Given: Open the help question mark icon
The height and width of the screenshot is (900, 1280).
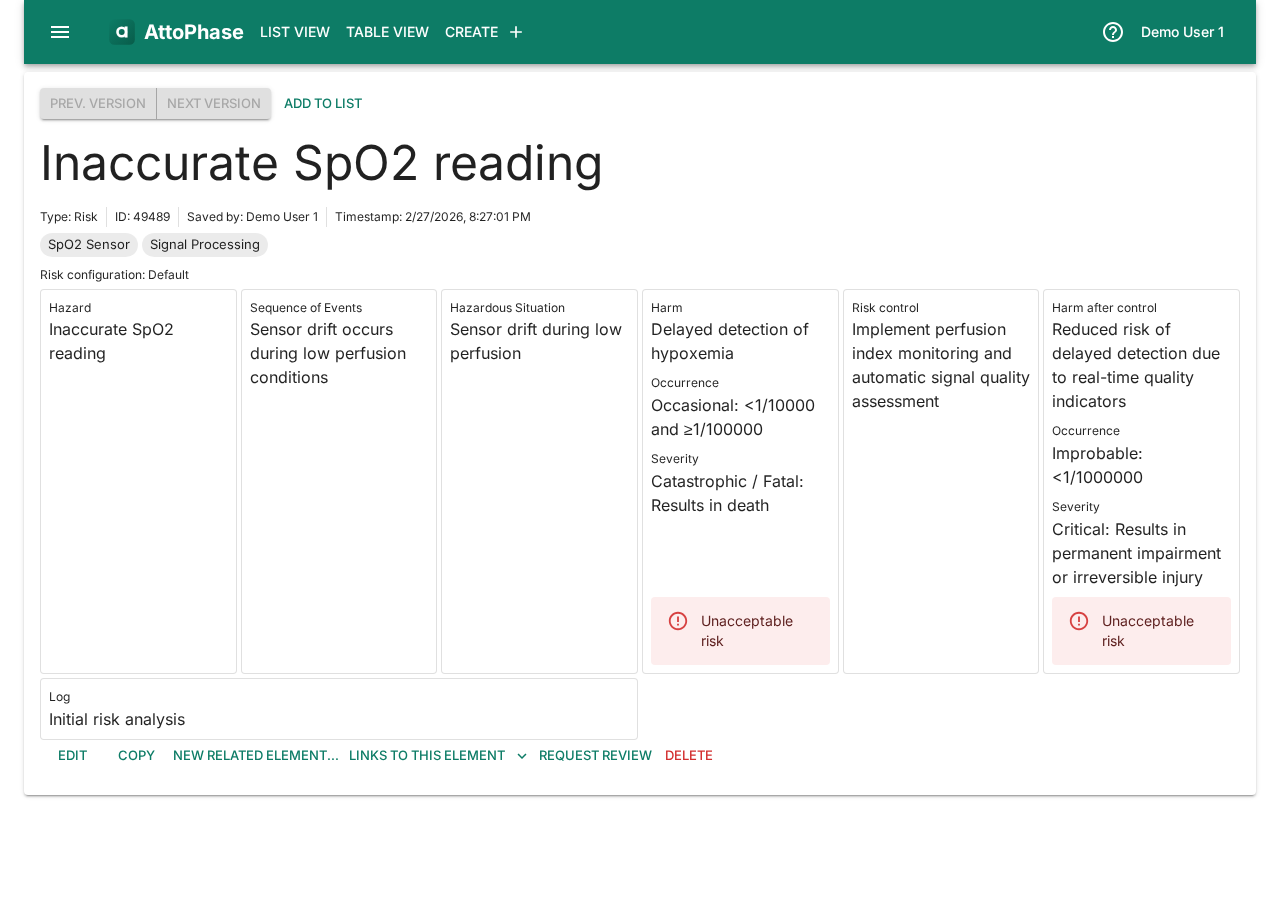Looking at the screenshot, I should click(1113, 32).
